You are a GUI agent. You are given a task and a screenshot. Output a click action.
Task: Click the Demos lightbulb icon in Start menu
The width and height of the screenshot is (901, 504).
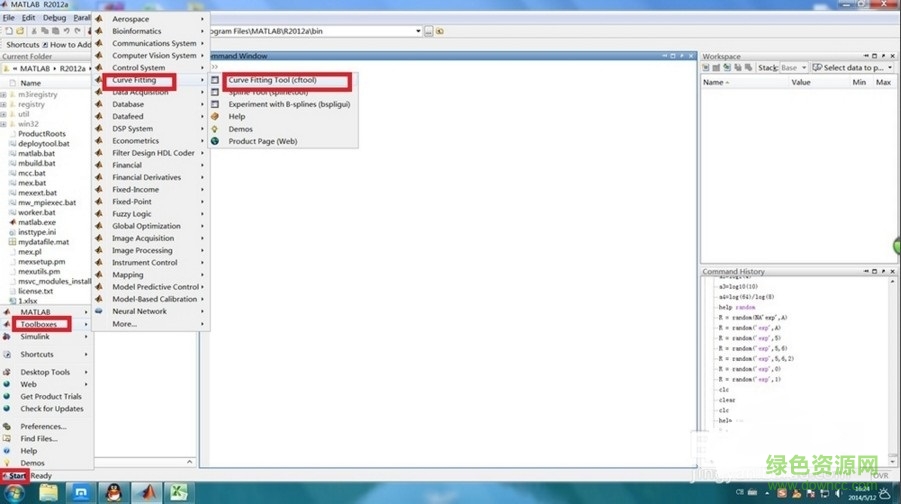[7, 463]
